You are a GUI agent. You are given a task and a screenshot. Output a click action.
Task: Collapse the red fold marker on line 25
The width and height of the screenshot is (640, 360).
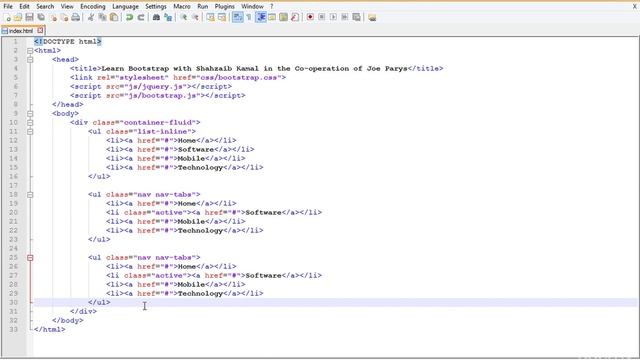30,258
